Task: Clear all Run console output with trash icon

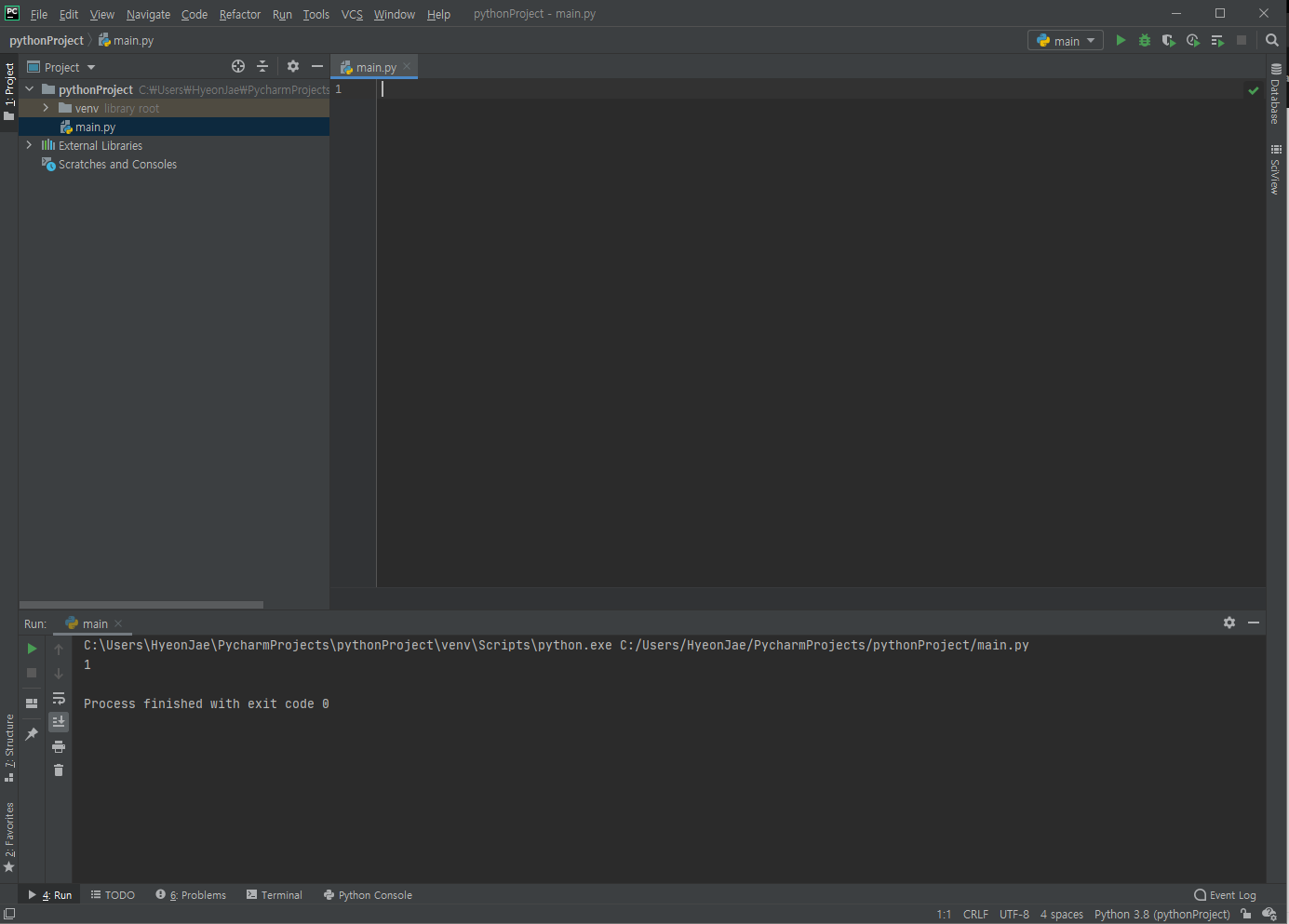Action: [59, 770]
